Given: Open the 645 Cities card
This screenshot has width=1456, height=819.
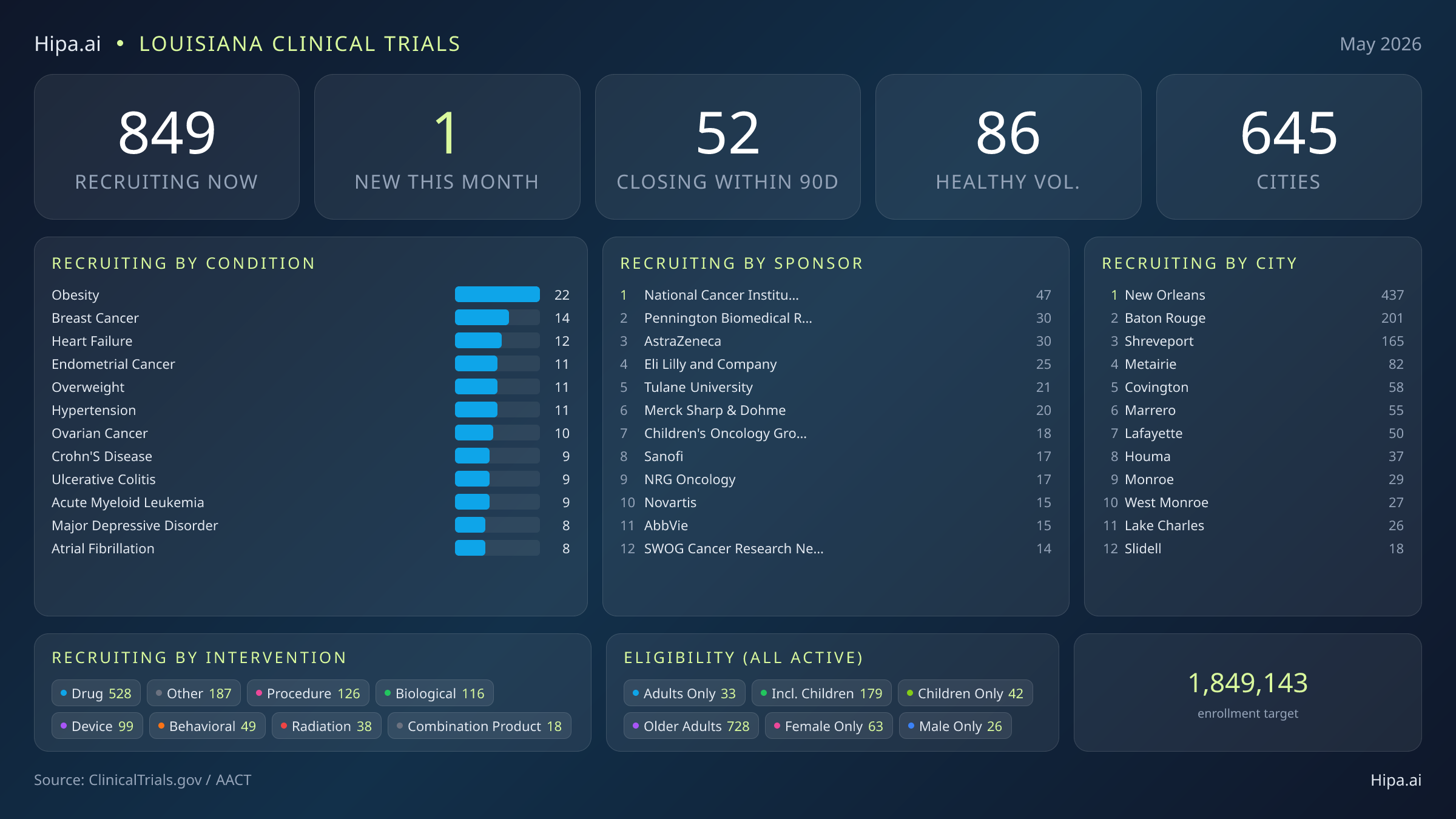Looking at the screenshot, I should (x=1289, y=147).
